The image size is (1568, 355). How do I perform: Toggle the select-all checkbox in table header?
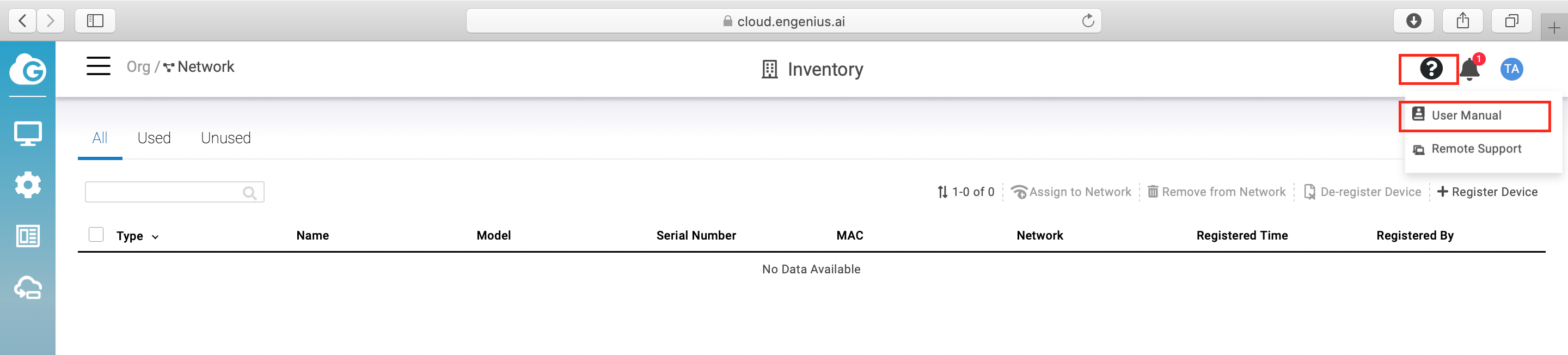96,235
